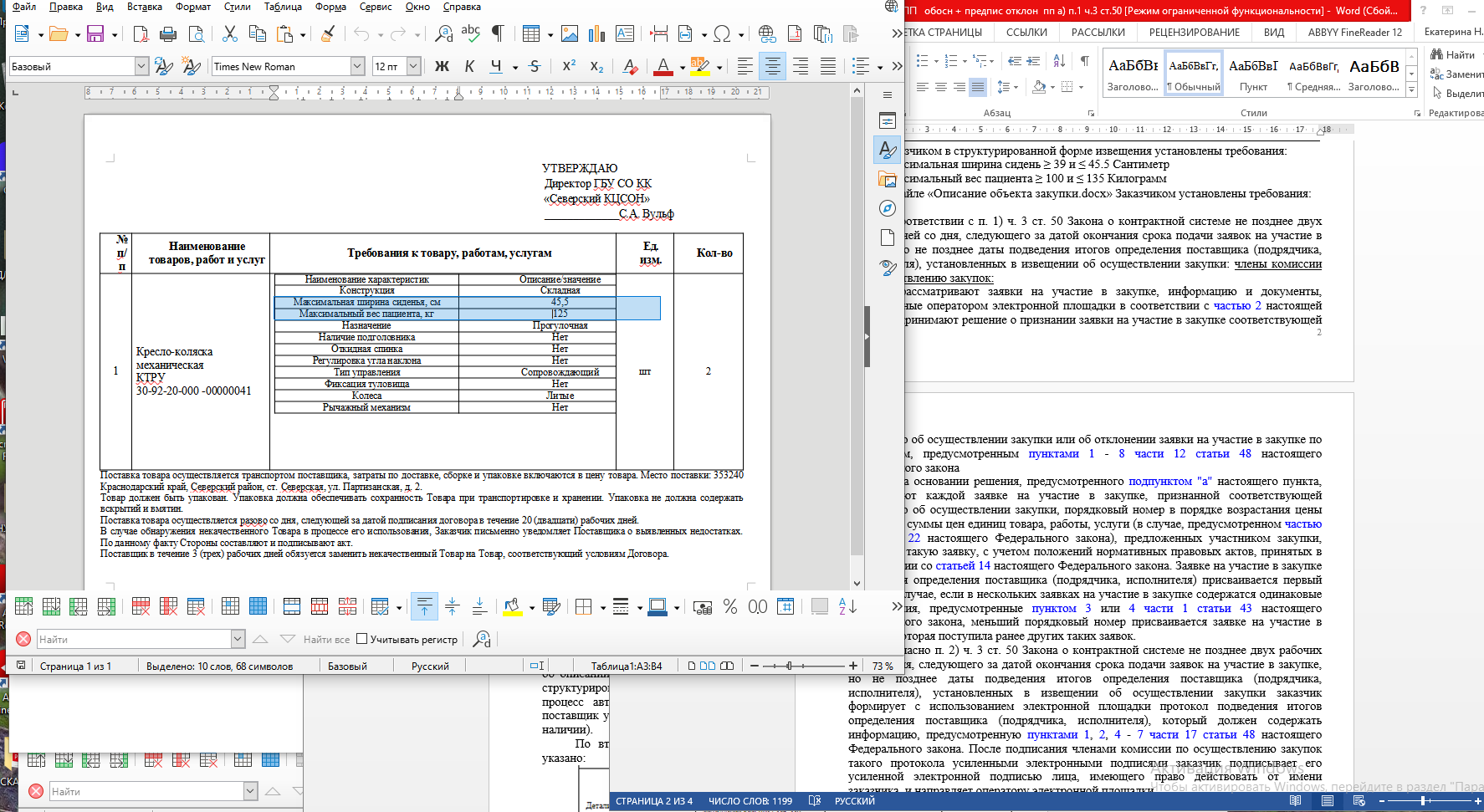The image size is (1484, 812).
Task: Click the Print icon in Writer toolbar
Action: 168,34
